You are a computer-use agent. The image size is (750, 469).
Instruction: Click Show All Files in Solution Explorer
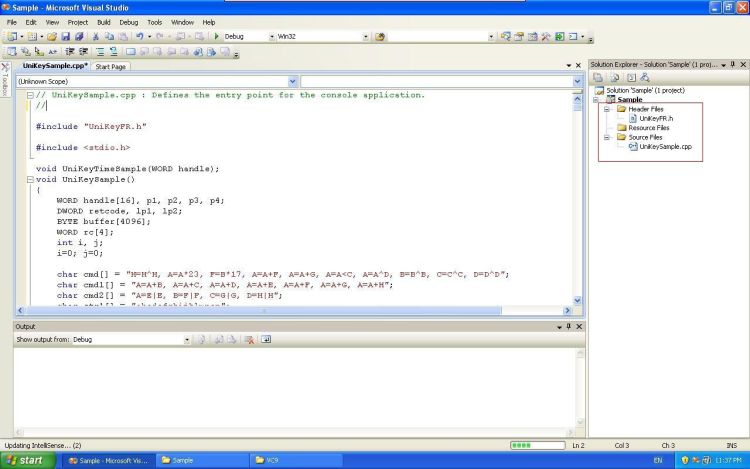pos(615,77)
